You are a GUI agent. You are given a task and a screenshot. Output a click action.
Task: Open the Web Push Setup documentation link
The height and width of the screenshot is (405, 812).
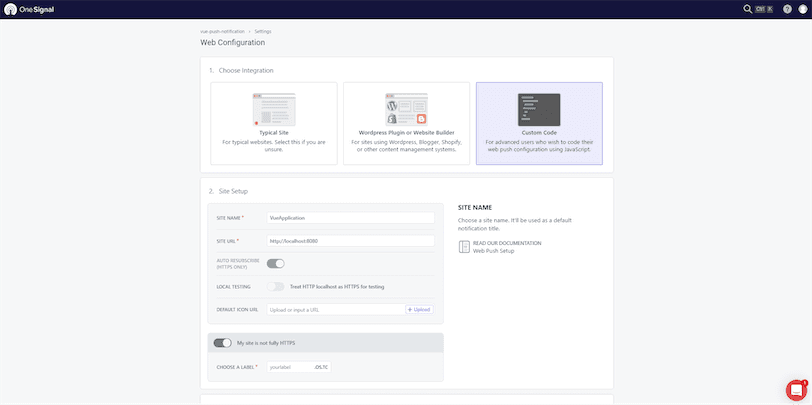coord(494,251)
